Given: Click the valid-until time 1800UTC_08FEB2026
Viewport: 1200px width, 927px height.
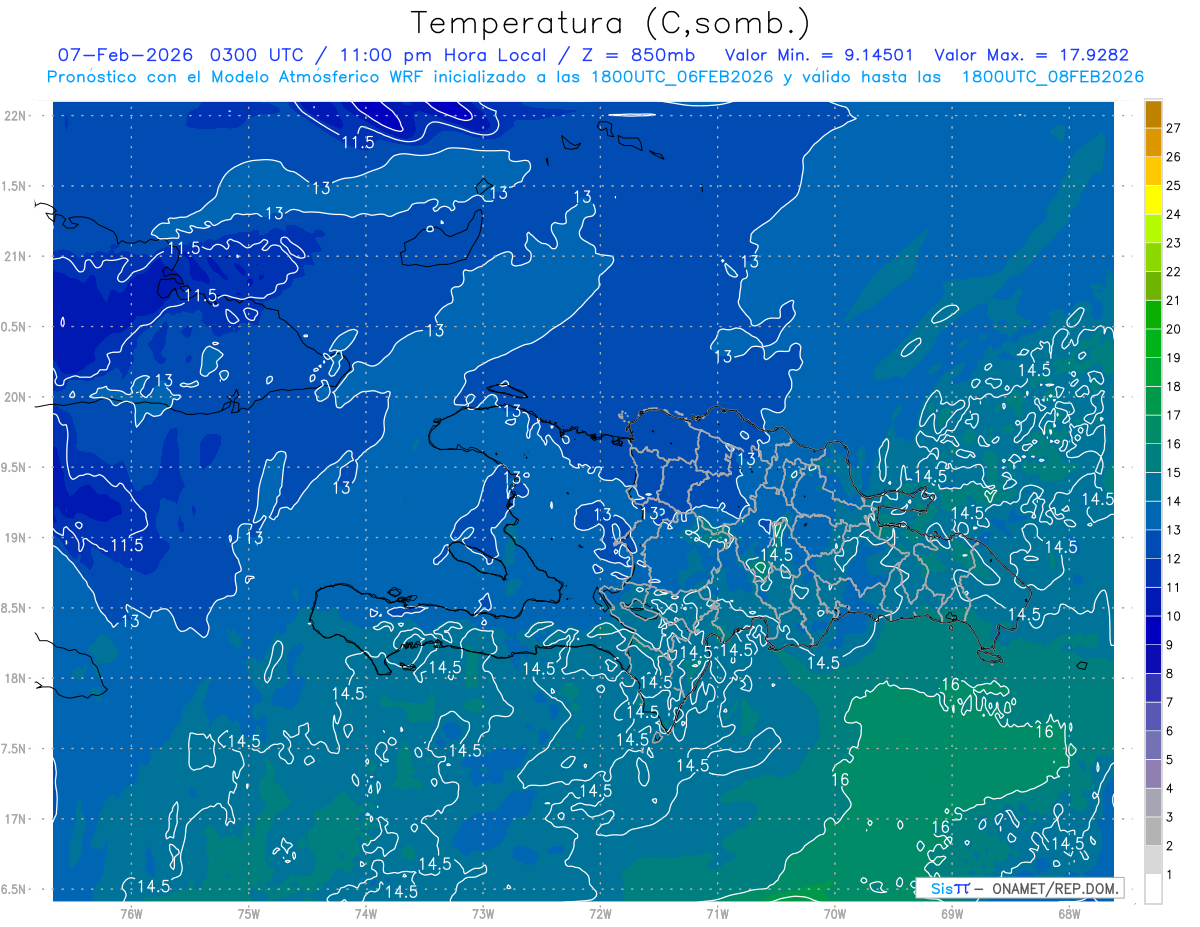Looking at the screenshot, I should click(1053, 77).
